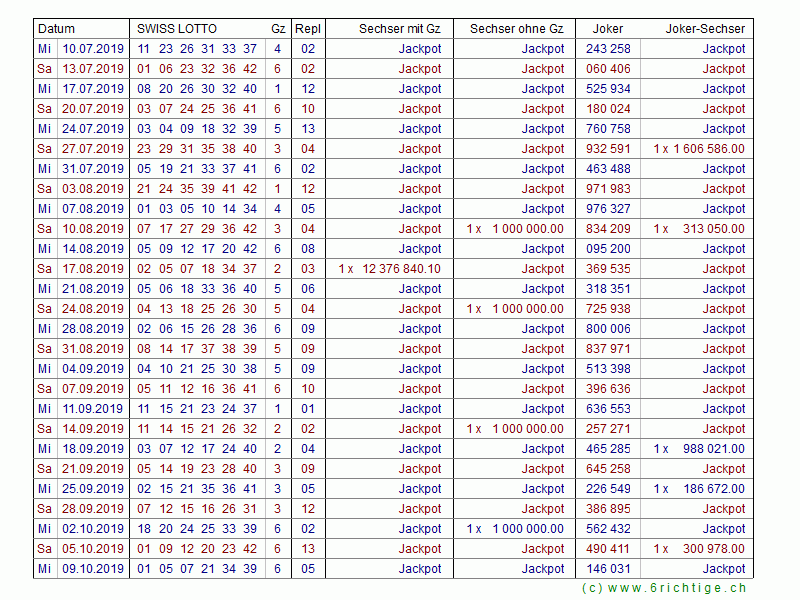The image size is (800, 600).
Task: Click the Datum column header
Action: point(57,29)
